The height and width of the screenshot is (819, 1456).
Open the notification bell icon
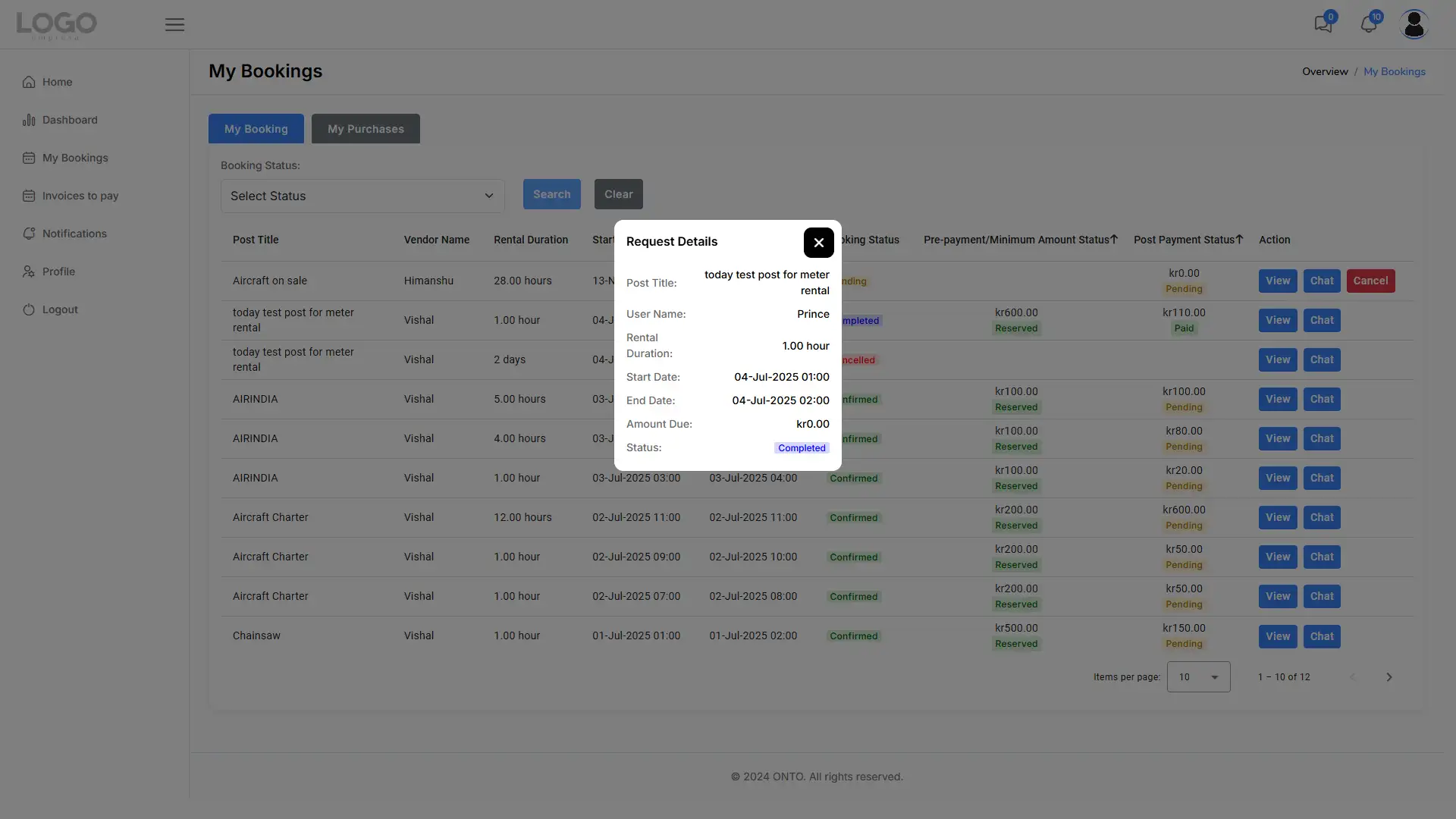1369,24
